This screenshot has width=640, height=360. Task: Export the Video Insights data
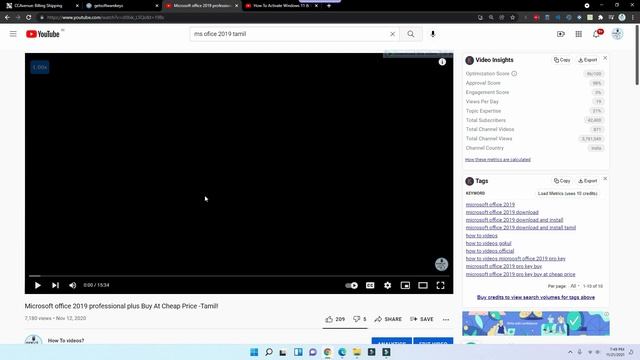(x=587, y=60)
